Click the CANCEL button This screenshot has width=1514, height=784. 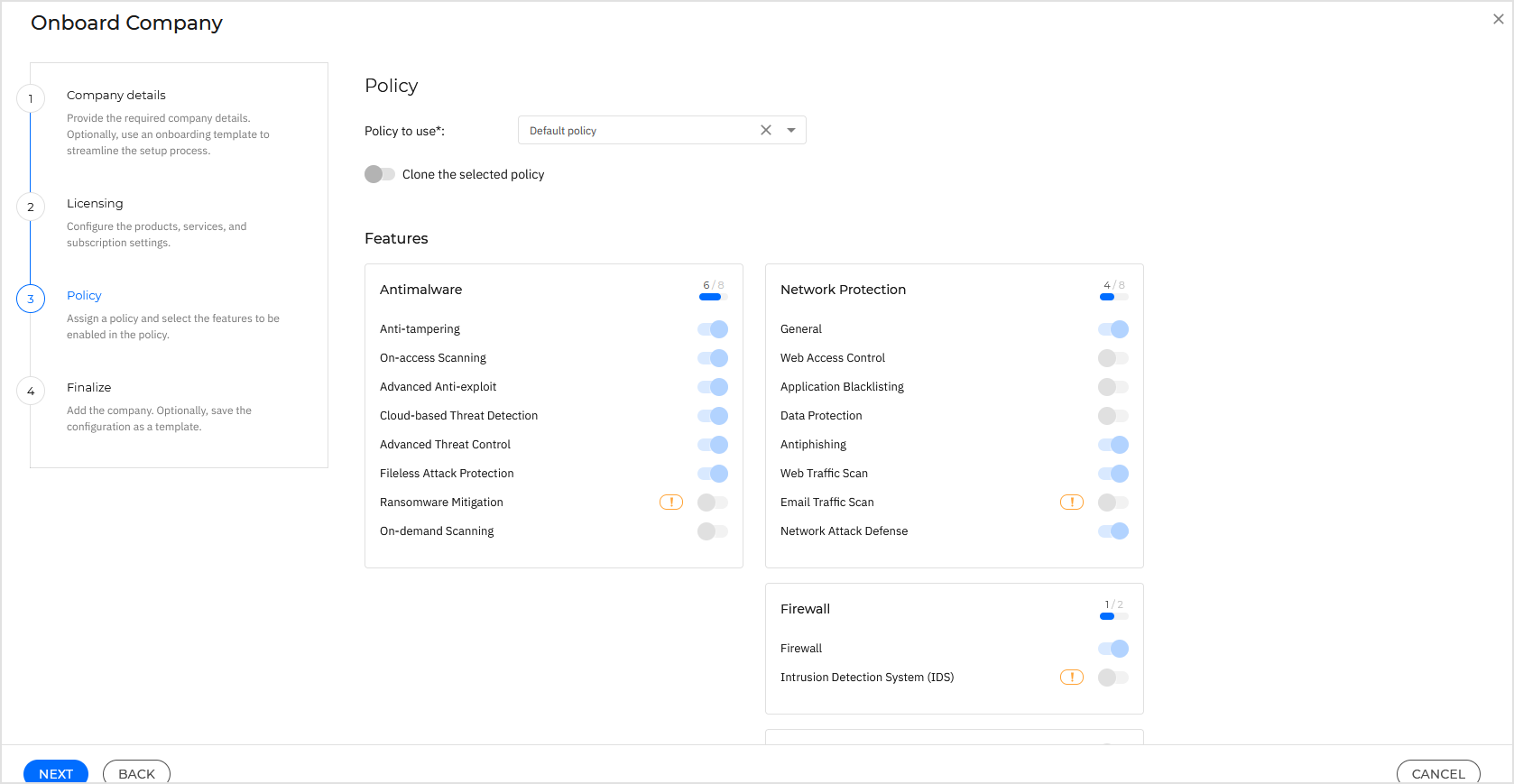pos(1438,772)
